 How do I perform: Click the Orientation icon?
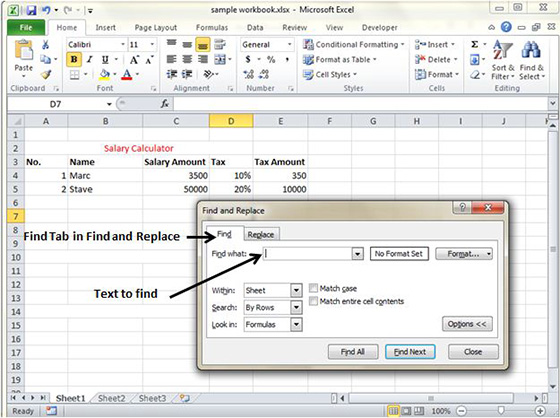(x=209, y=74)
